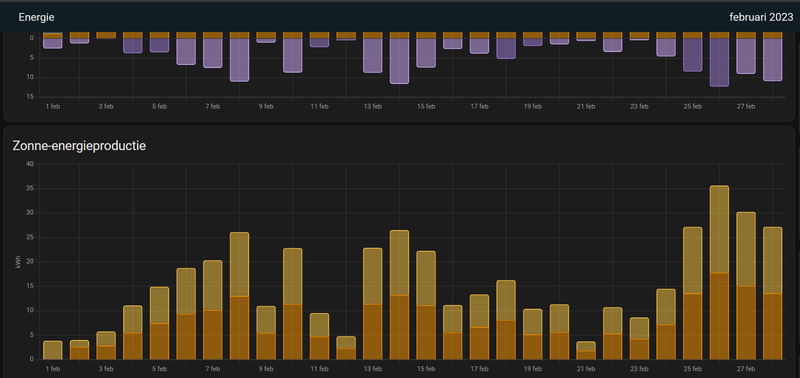Click the 25 feb solar production bar
Viewport: 800px width, 378px height.
point(692,293)
